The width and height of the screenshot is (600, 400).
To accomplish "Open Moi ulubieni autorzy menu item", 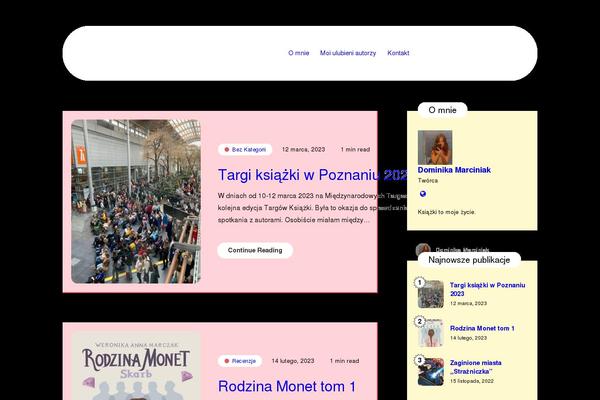I will pos(348,53).
